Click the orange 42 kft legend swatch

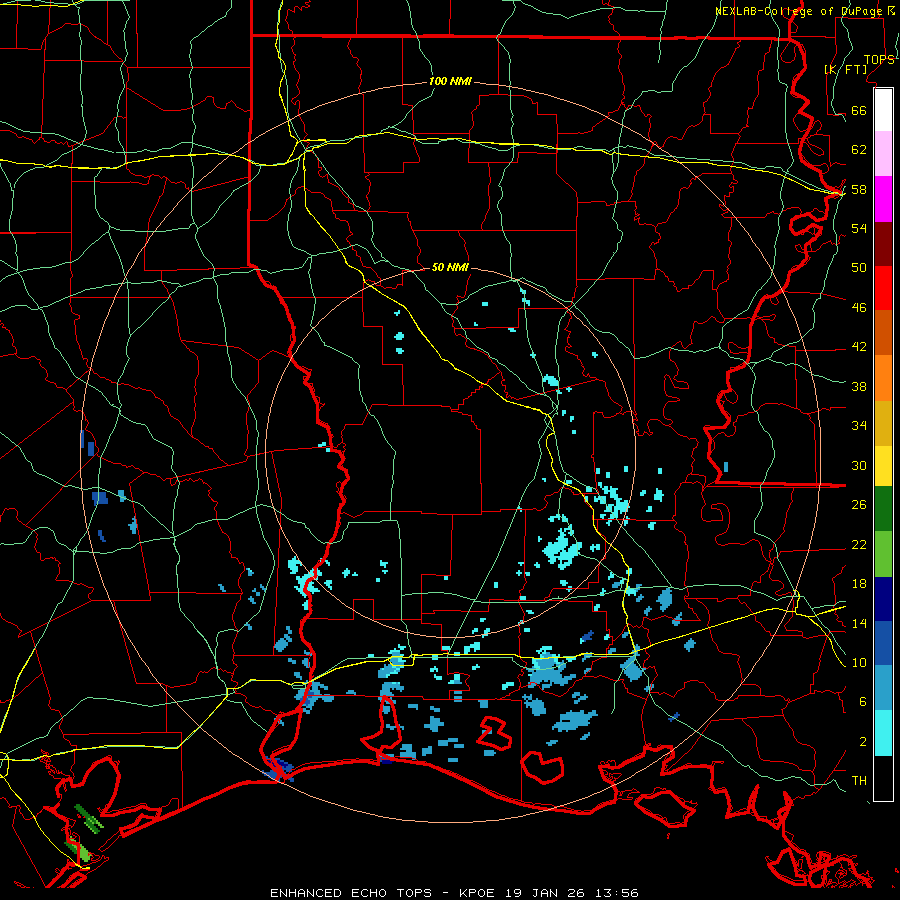click(883, 378)
